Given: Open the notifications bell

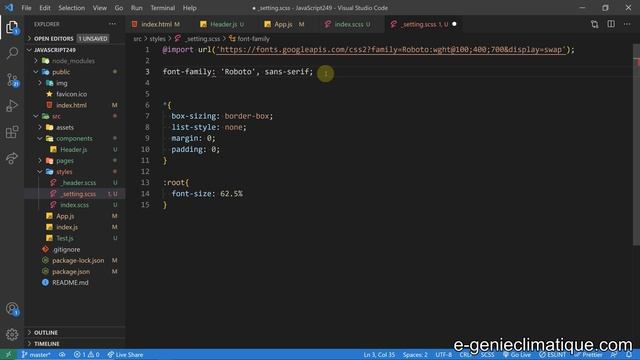Looking at the screenshot, I should point(629,355).
